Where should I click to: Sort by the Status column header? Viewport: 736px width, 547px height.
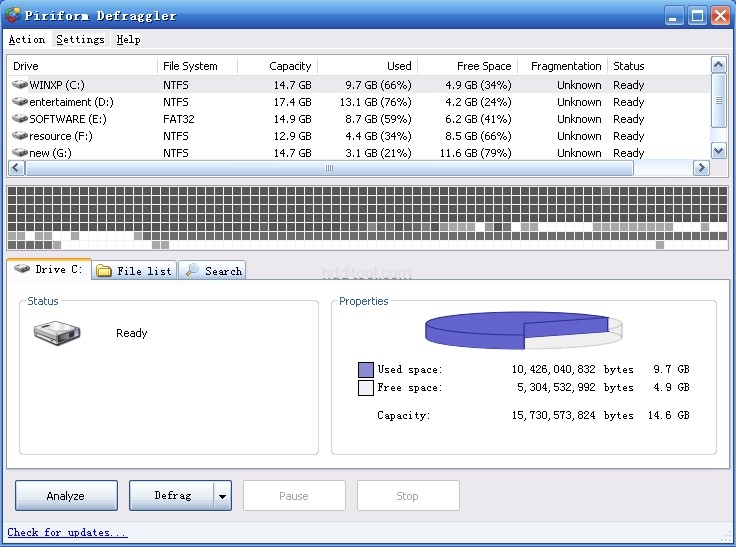pos(659,66)
